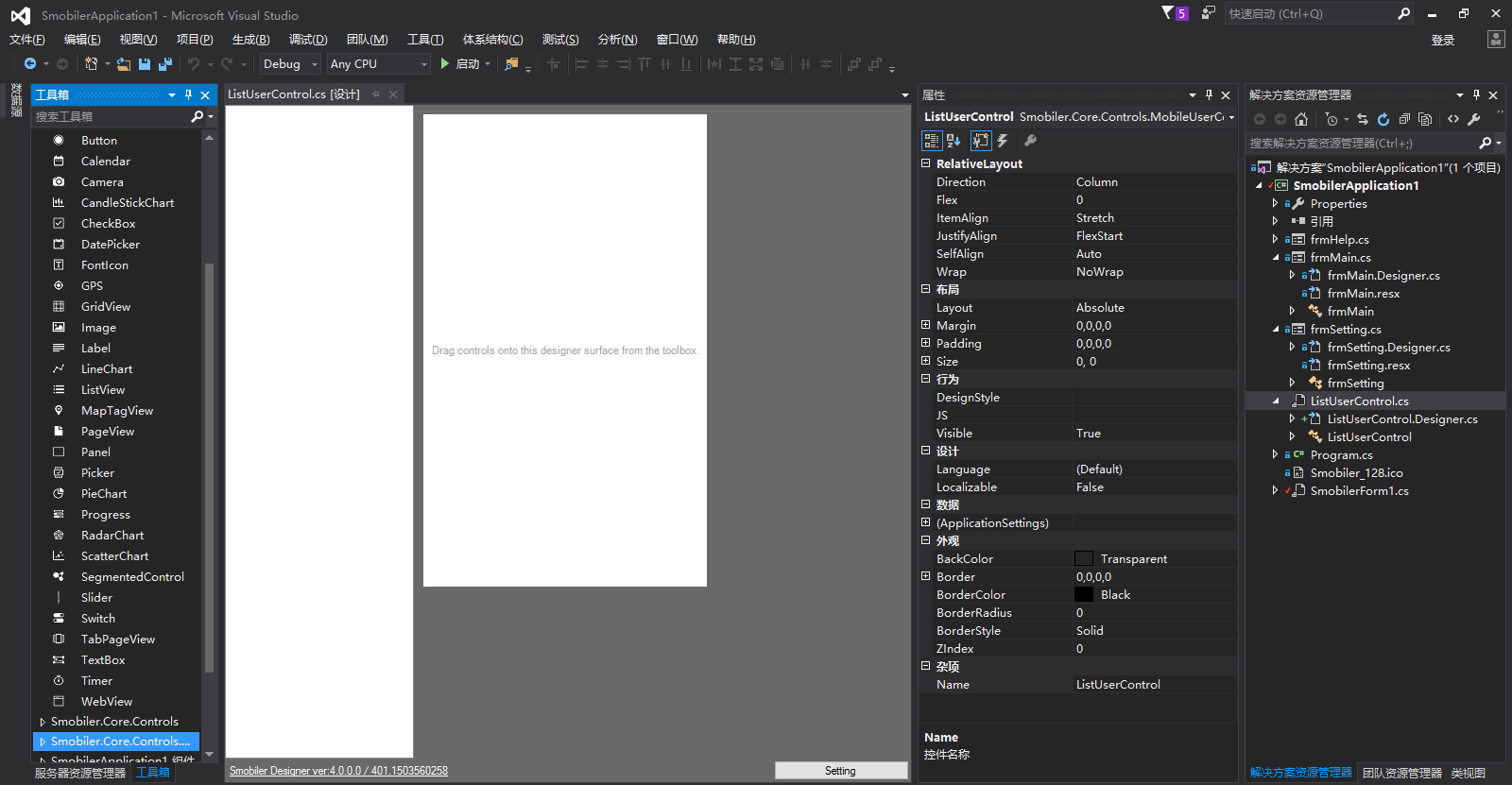Switch to the 服务器资源管理器 tab
Image resolution: width=1512 pixels, height=785 pixels.
[x=80, y=773]
